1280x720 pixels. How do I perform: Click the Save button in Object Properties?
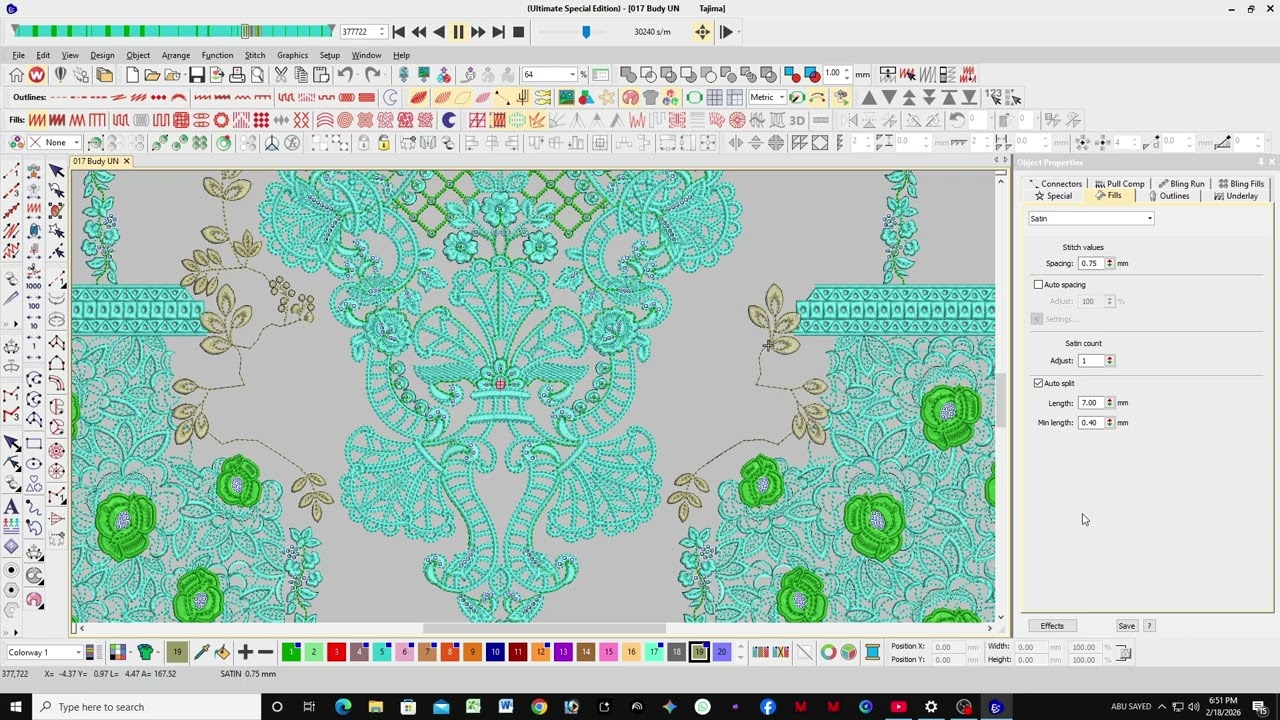pos(1126,626)
